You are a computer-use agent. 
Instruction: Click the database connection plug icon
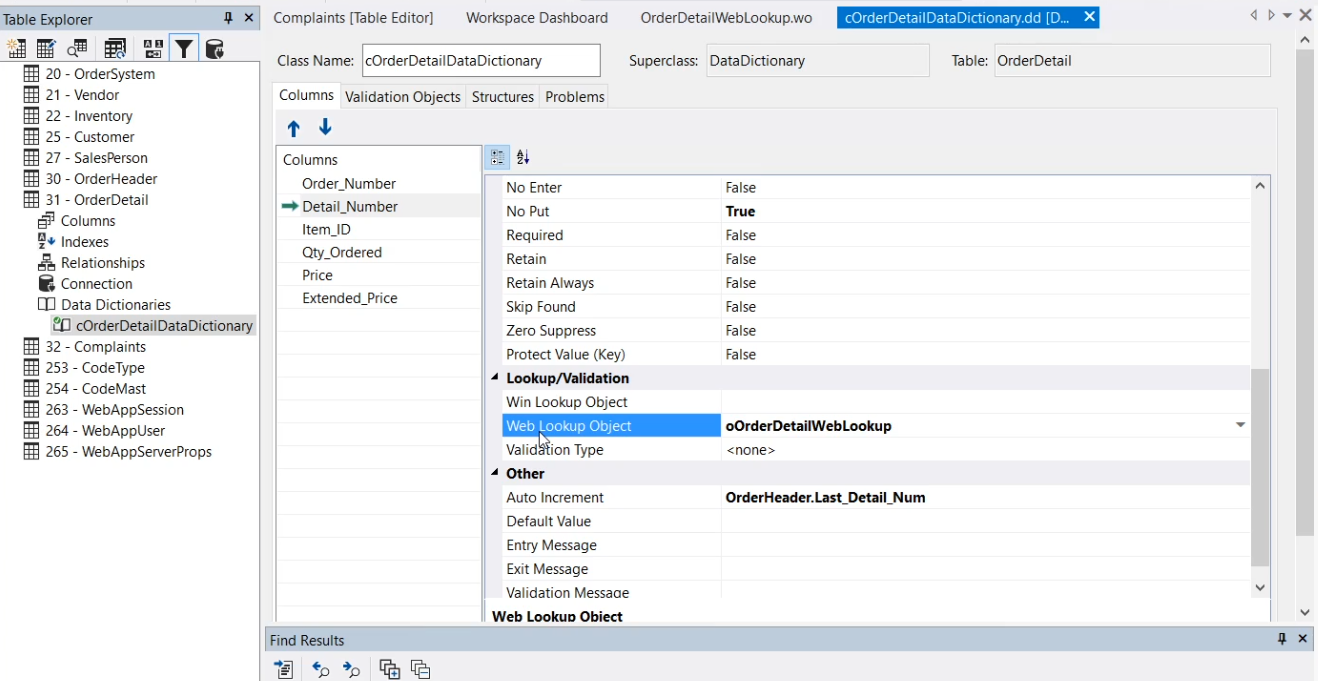point(214,49)
